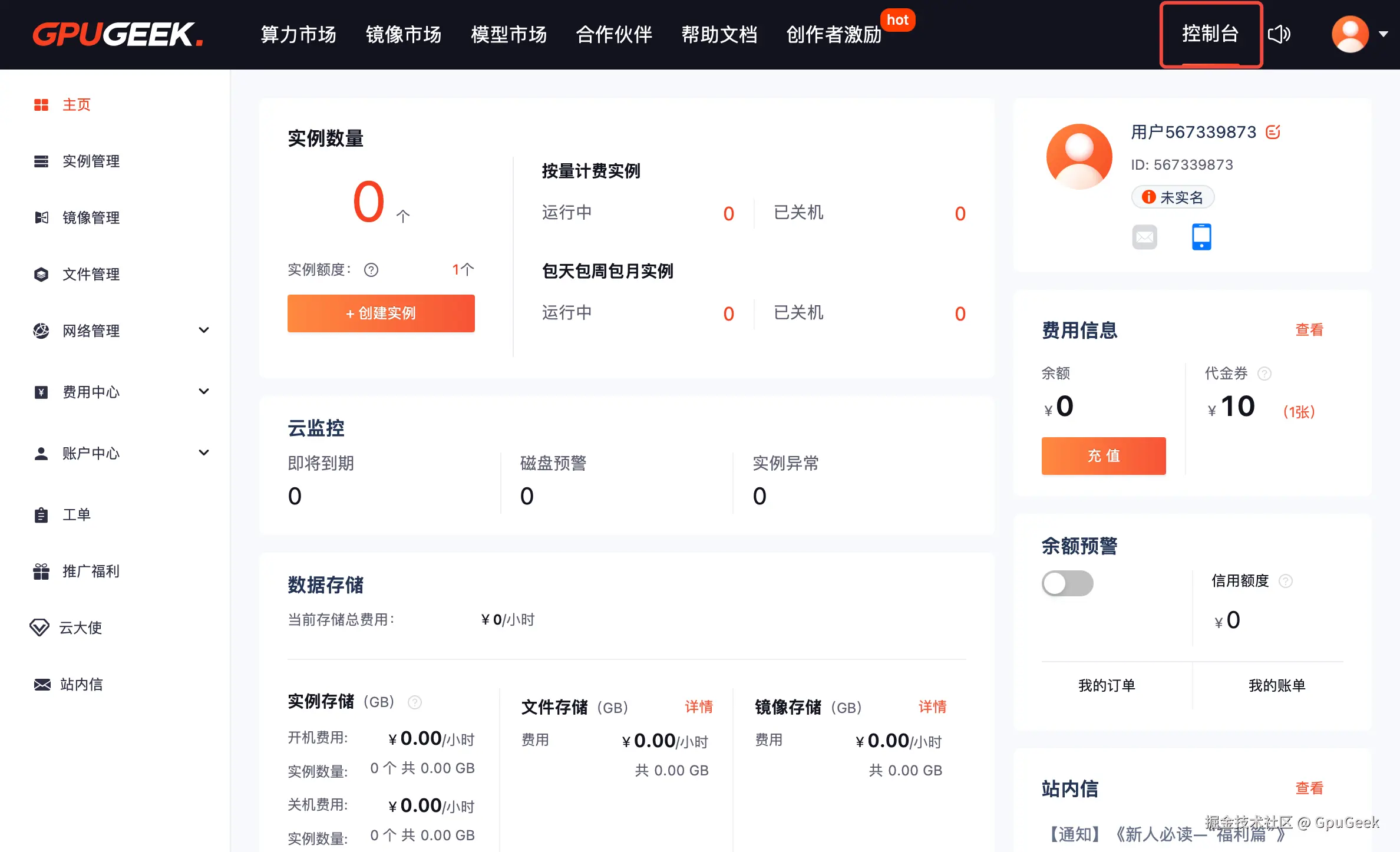This screenshot has height=852, width=1400.
Task: Click the sound notification speaker icon
Action: [x=1279, y=34]
